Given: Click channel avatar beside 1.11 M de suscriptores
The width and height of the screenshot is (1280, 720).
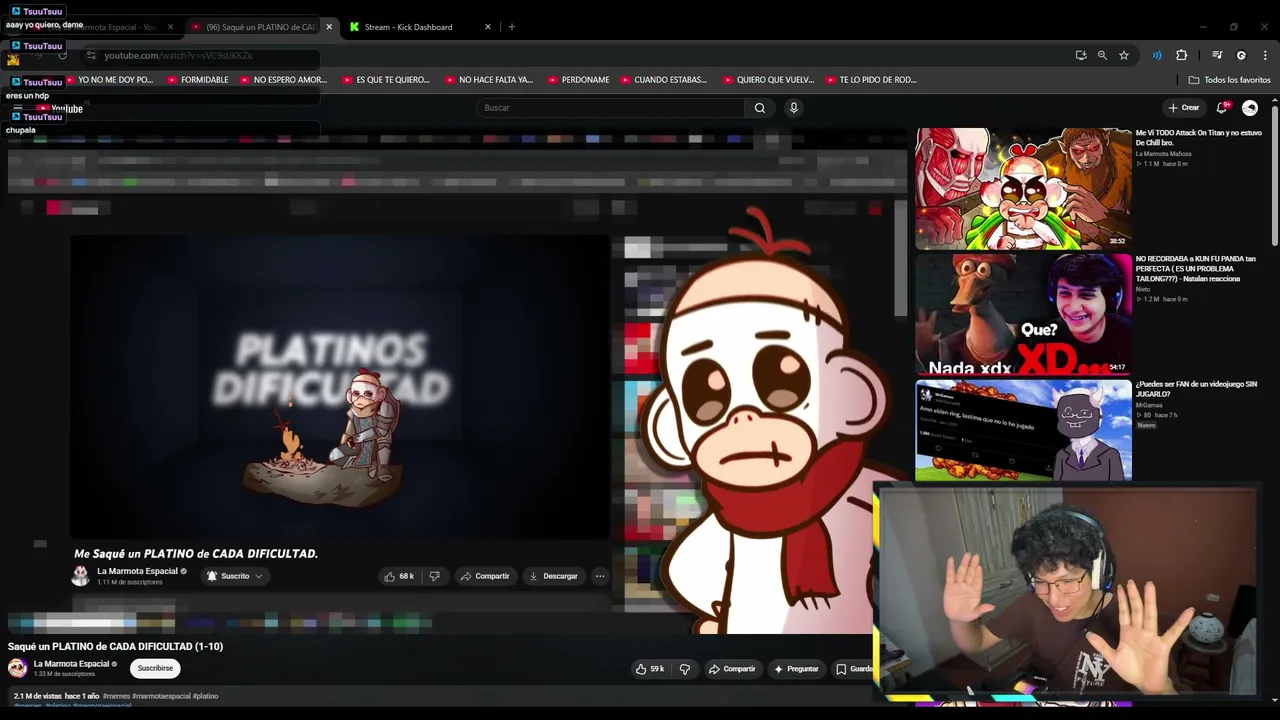Looking at the screenshot, I should 81,576.
